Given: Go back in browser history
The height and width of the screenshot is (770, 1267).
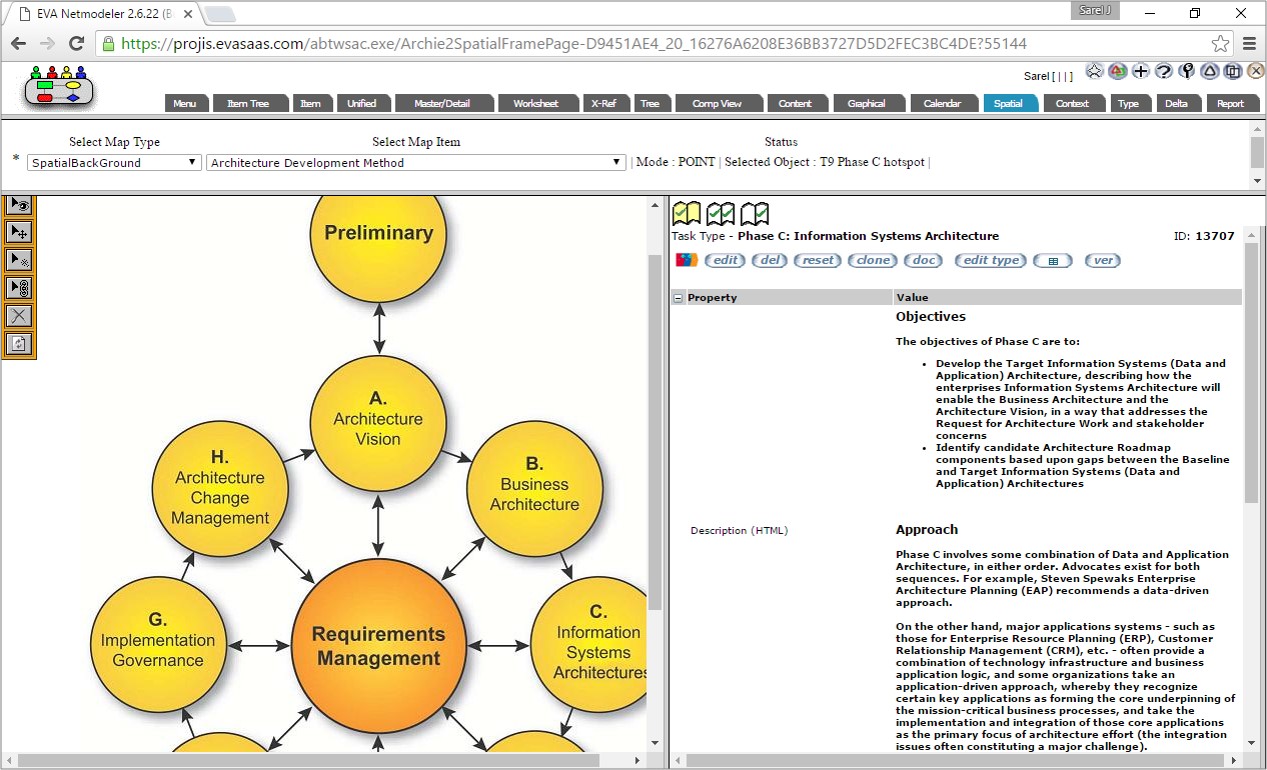Looking at the screenshot, I should coord(18,44).
